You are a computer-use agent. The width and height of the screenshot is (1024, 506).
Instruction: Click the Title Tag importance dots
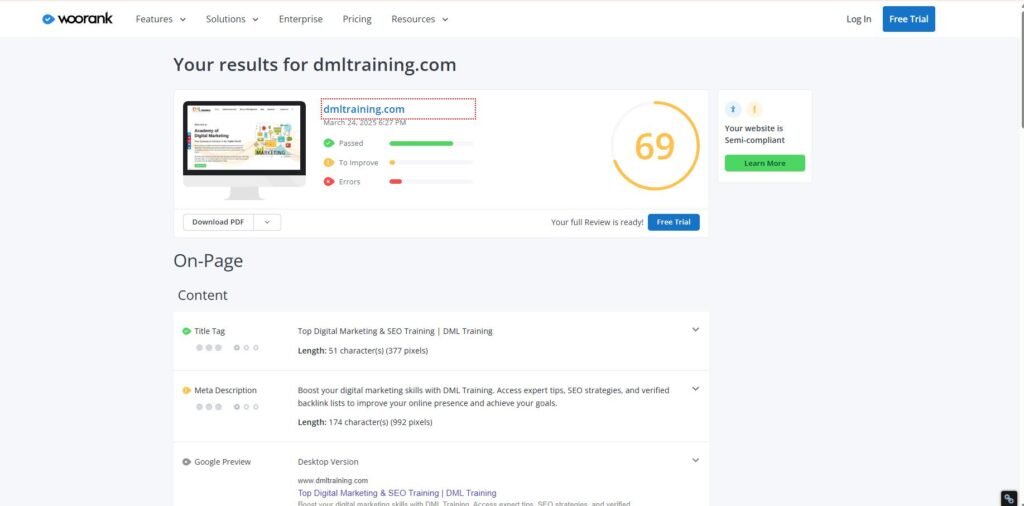pos(227,347)
